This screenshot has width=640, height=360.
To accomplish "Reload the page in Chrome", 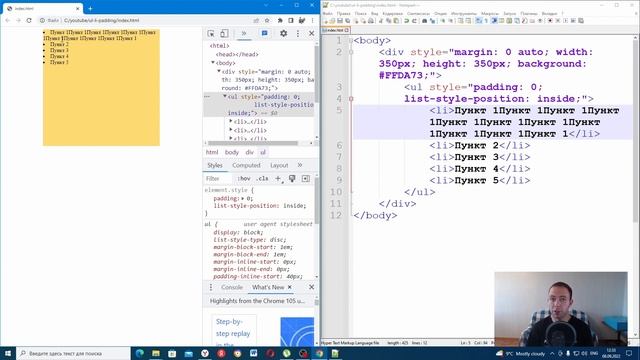I will coord(29,20).
